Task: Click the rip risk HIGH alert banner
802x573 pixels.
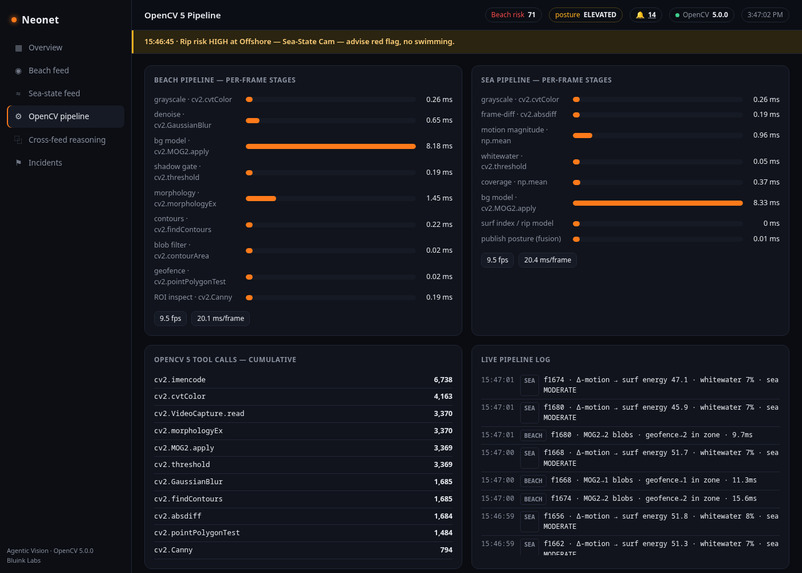Action: [x=466, y=41]
